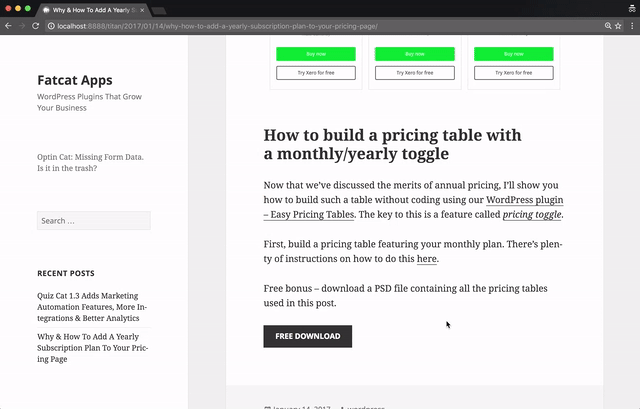Reload the page with the refresh icon

point(36,25)
